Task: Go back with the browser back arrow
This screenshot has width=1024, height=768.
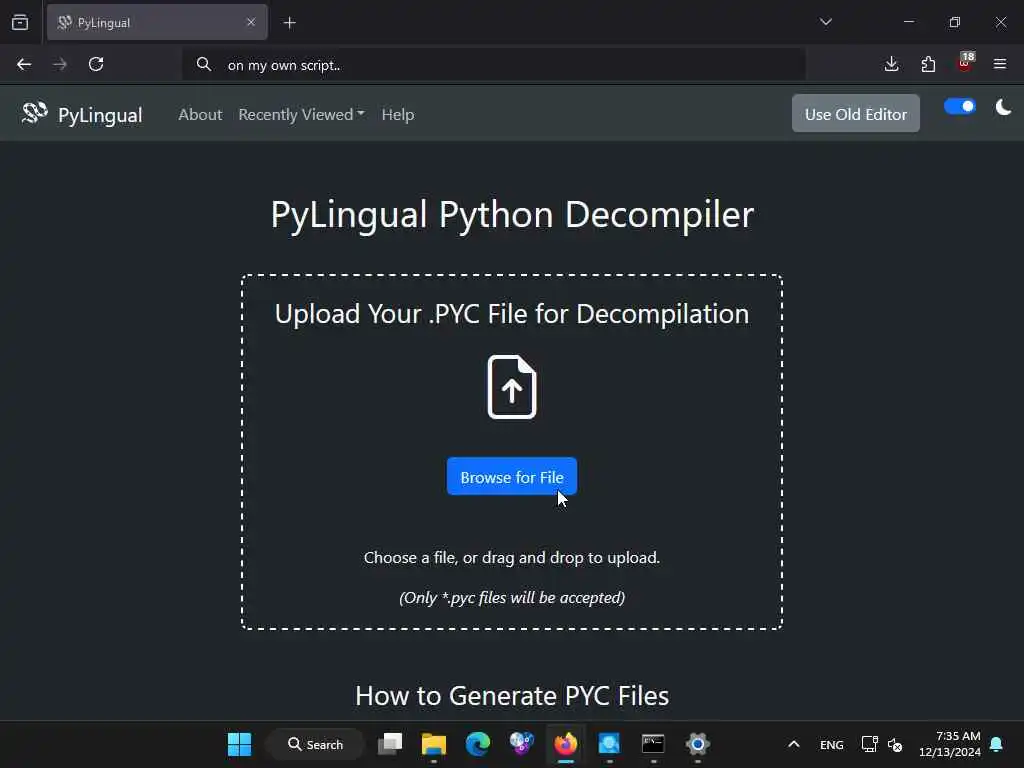Action: coord(24,64)
